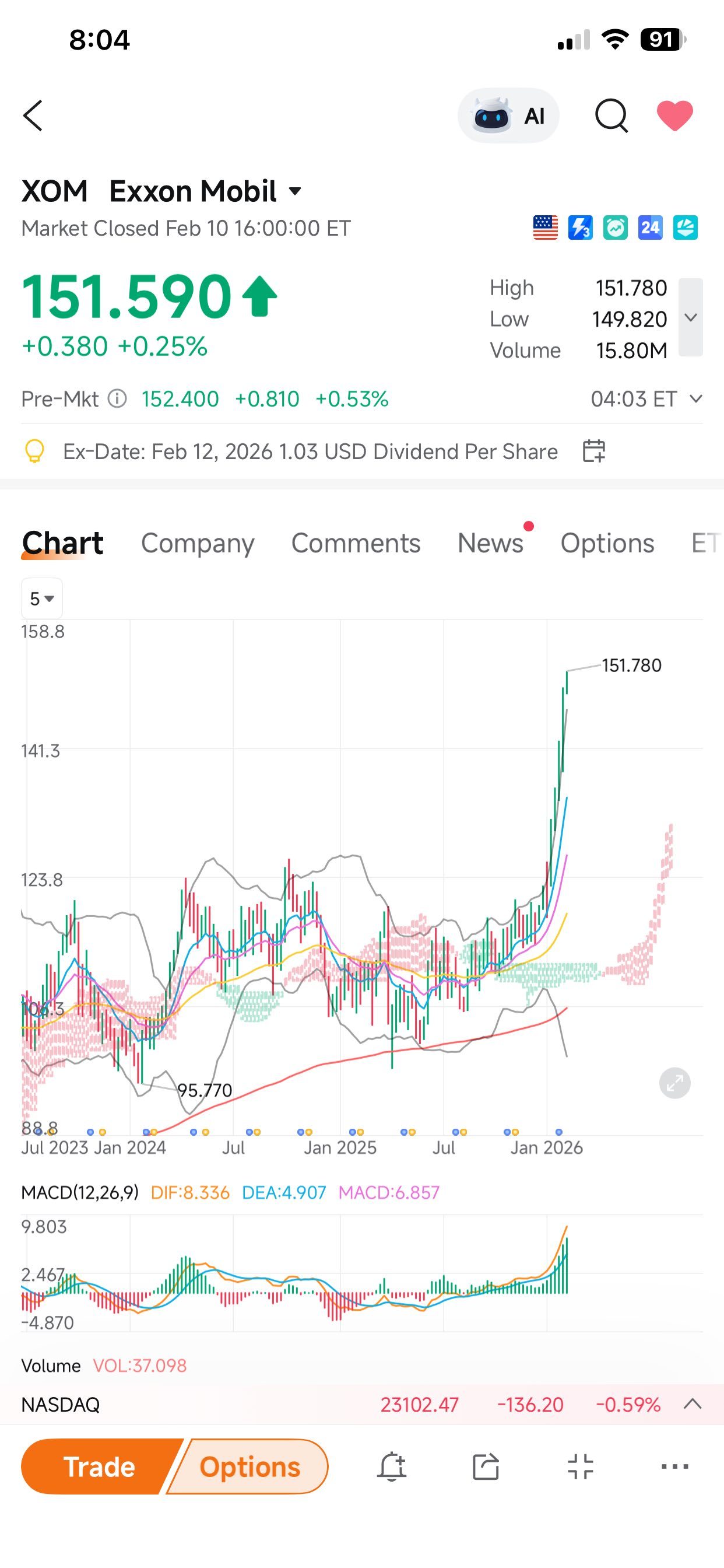Tap the Pre-Mkt info circle icon
The height and width of the screenshot is (1568, 724).
coord(117,398)
